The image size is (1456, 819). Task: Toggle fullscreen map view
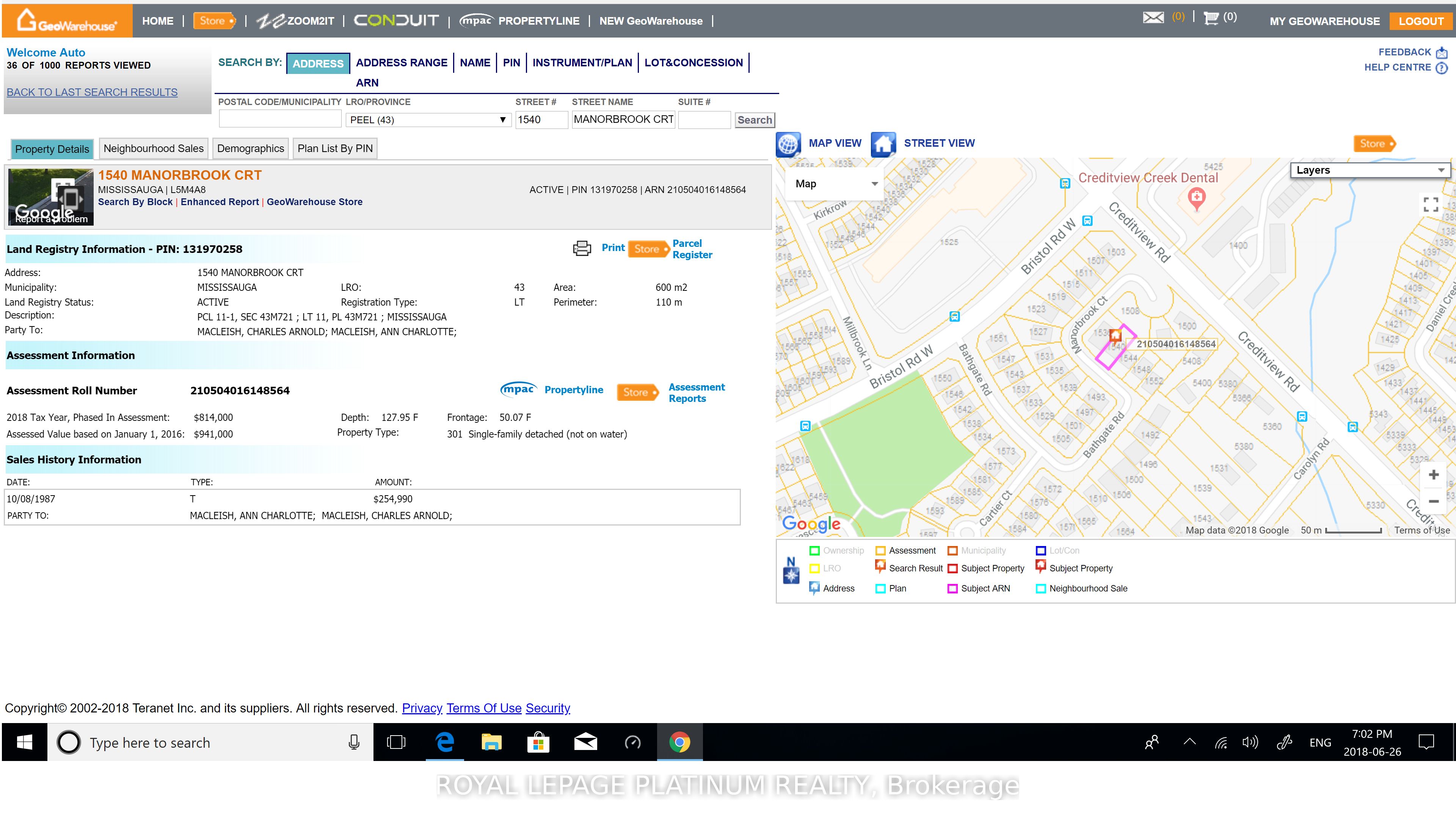pos(1431,204)
